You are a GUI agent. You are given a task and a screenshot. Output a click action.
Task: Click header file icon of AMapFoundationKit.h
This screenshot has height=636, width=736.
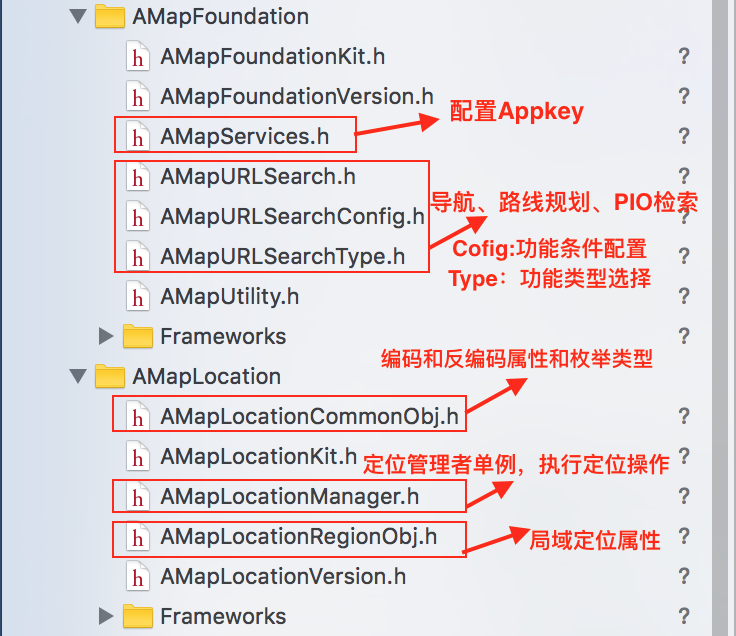pyautogui.click(x=138, y=56)
